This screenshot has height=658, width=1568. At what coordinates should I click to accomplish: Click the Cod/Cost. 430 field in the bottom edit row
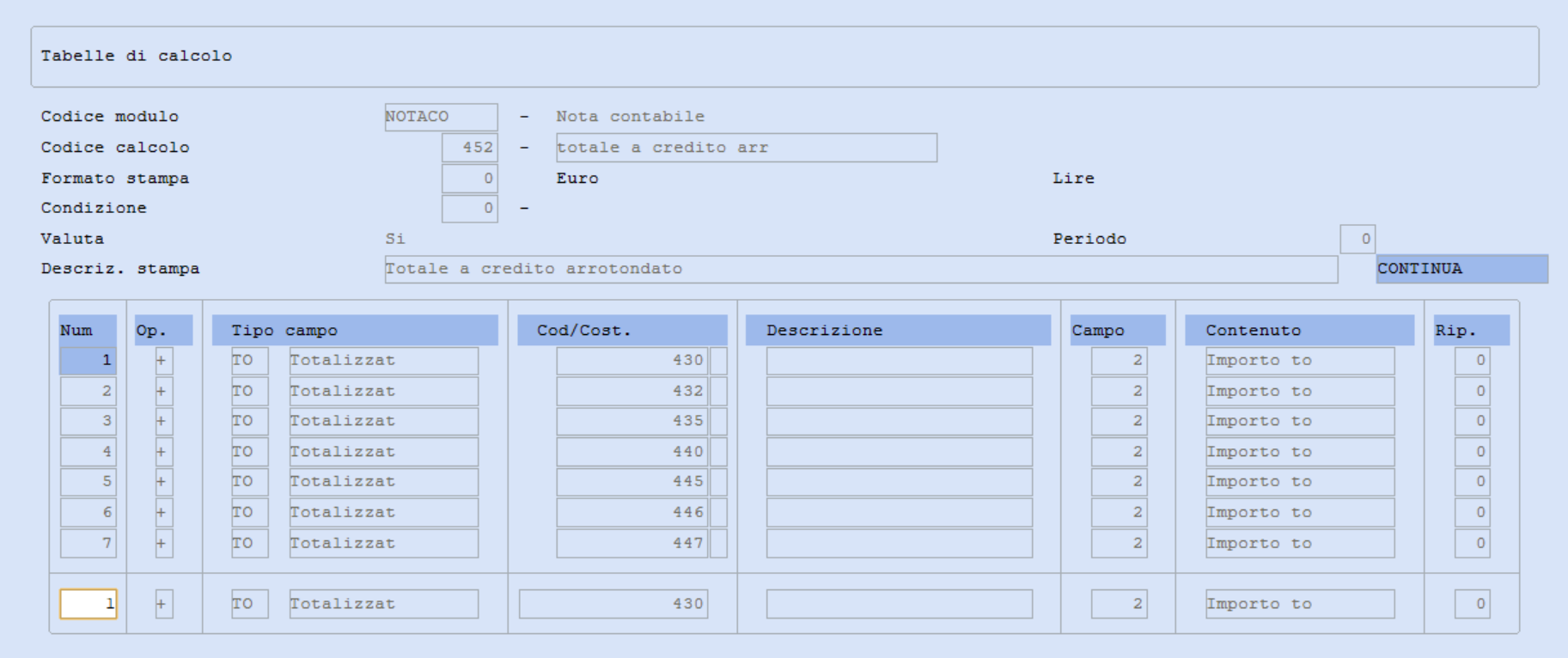click(x=613, y=604)
